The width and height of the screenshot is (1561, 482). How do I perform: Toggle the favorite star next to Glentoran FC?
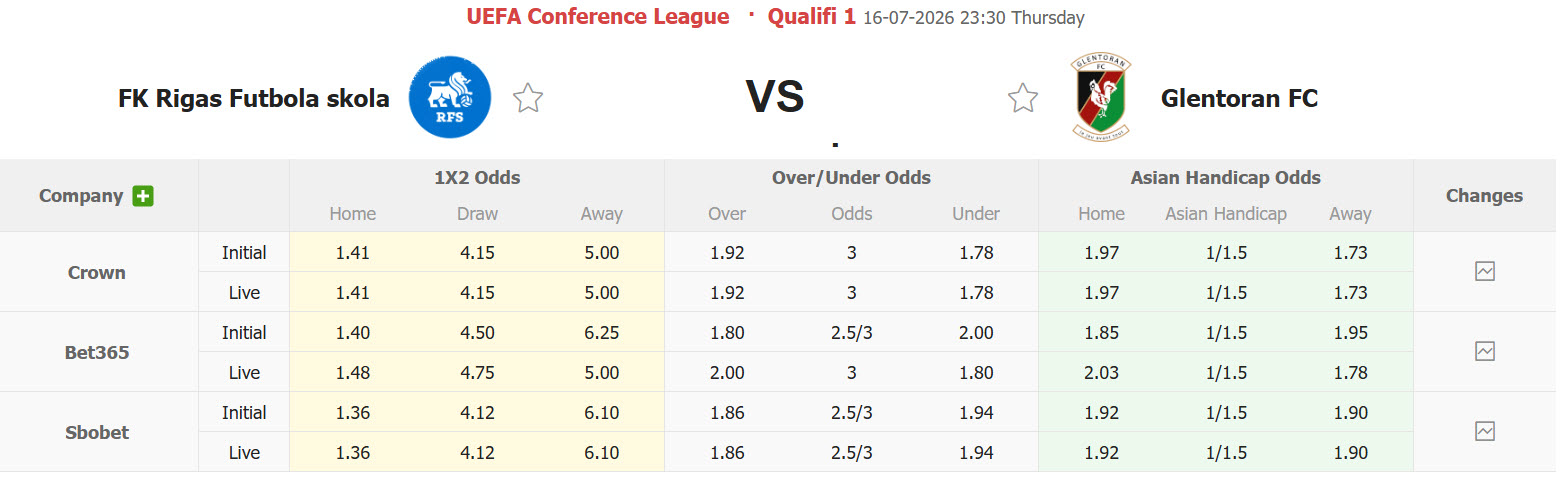tap(1023, 98)
